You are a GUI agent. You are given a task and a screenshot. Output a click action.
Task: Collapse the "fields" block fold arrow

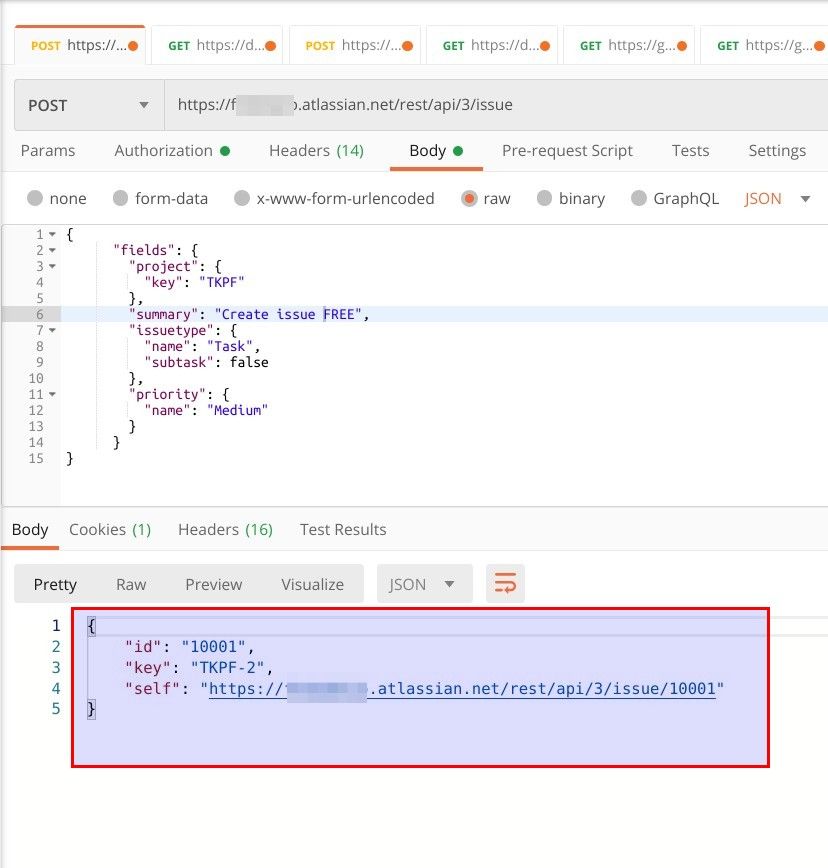click(52, 250)
